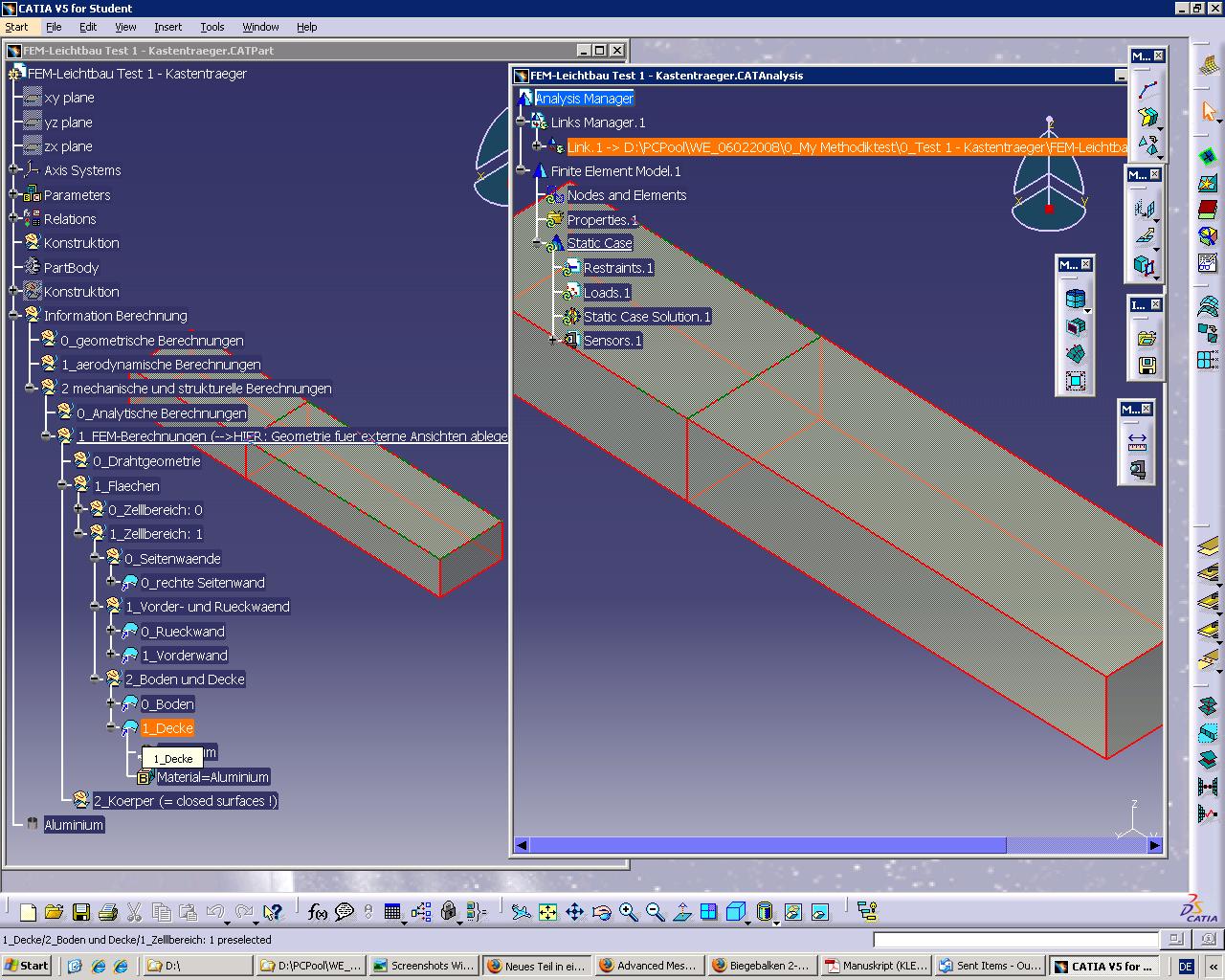This screenshot has width=1225, height=980.
Task: Open the Start menu in CATIA menu bar
Action: (x=16, y=27)
